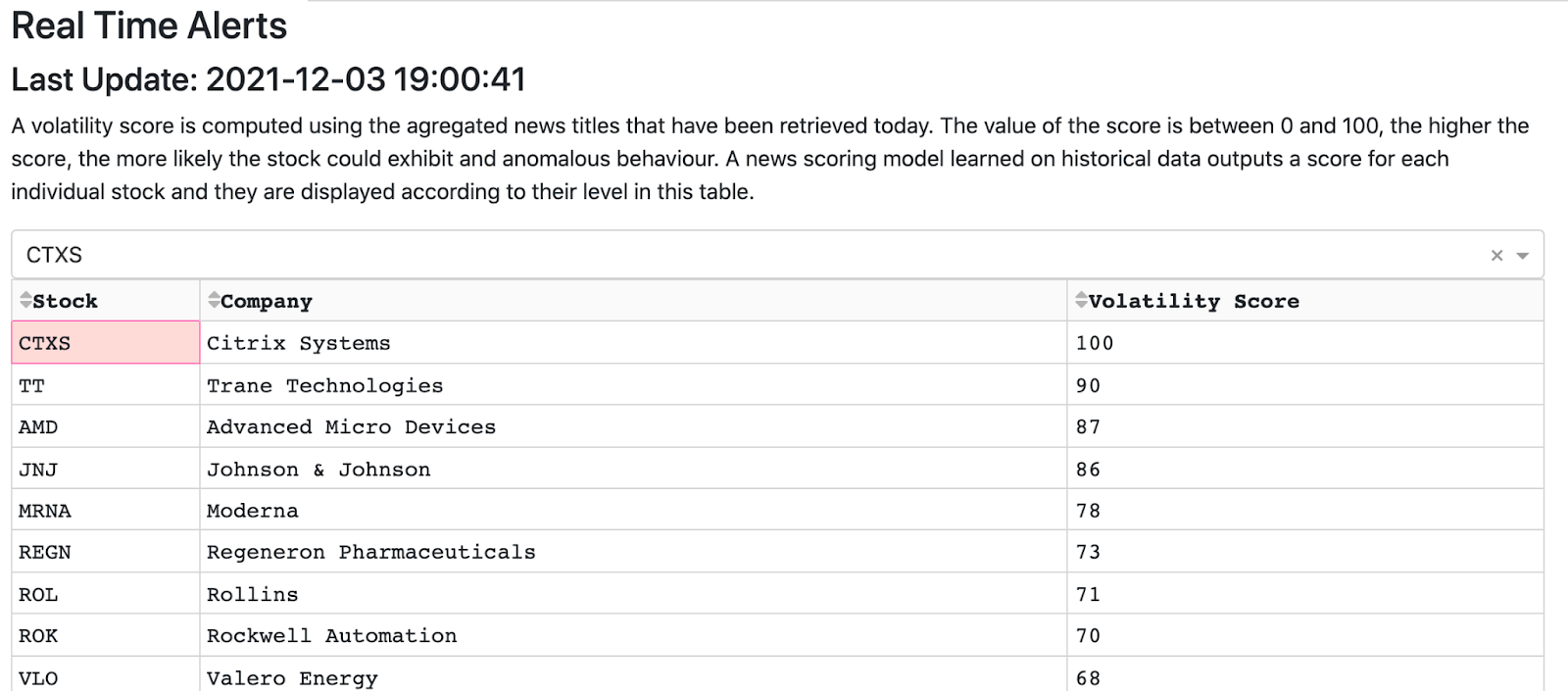Select the Johnson & Johnson company cell
The width and height of the screenshot is (1568, 695).
633,469
